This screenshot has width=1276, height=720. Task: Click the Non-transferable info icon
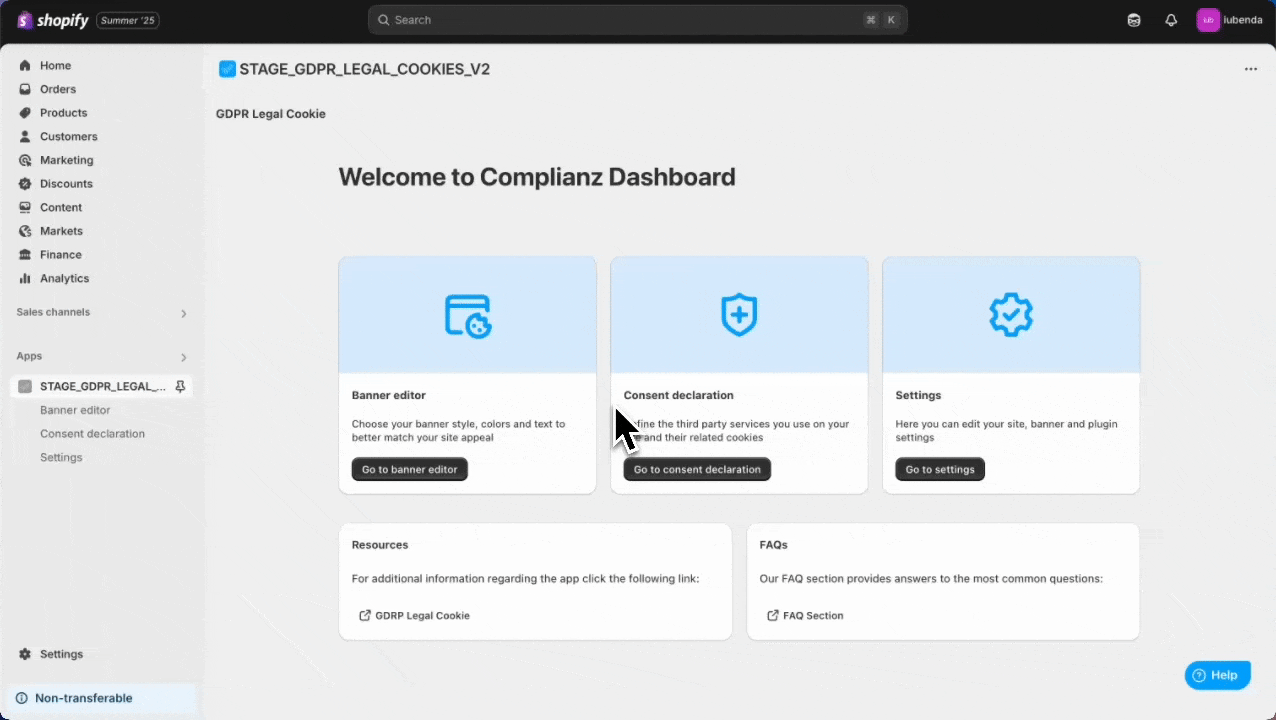(x=21, y=698)
